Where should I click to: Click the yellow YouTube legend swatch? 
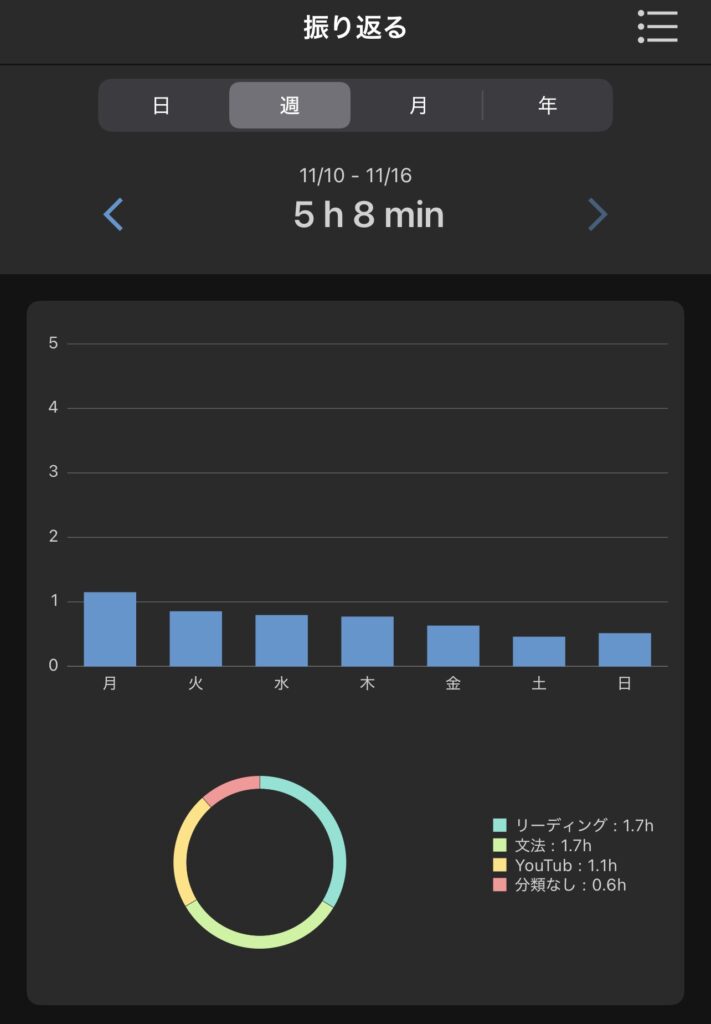pyautogui.click(x=500, y=865)
